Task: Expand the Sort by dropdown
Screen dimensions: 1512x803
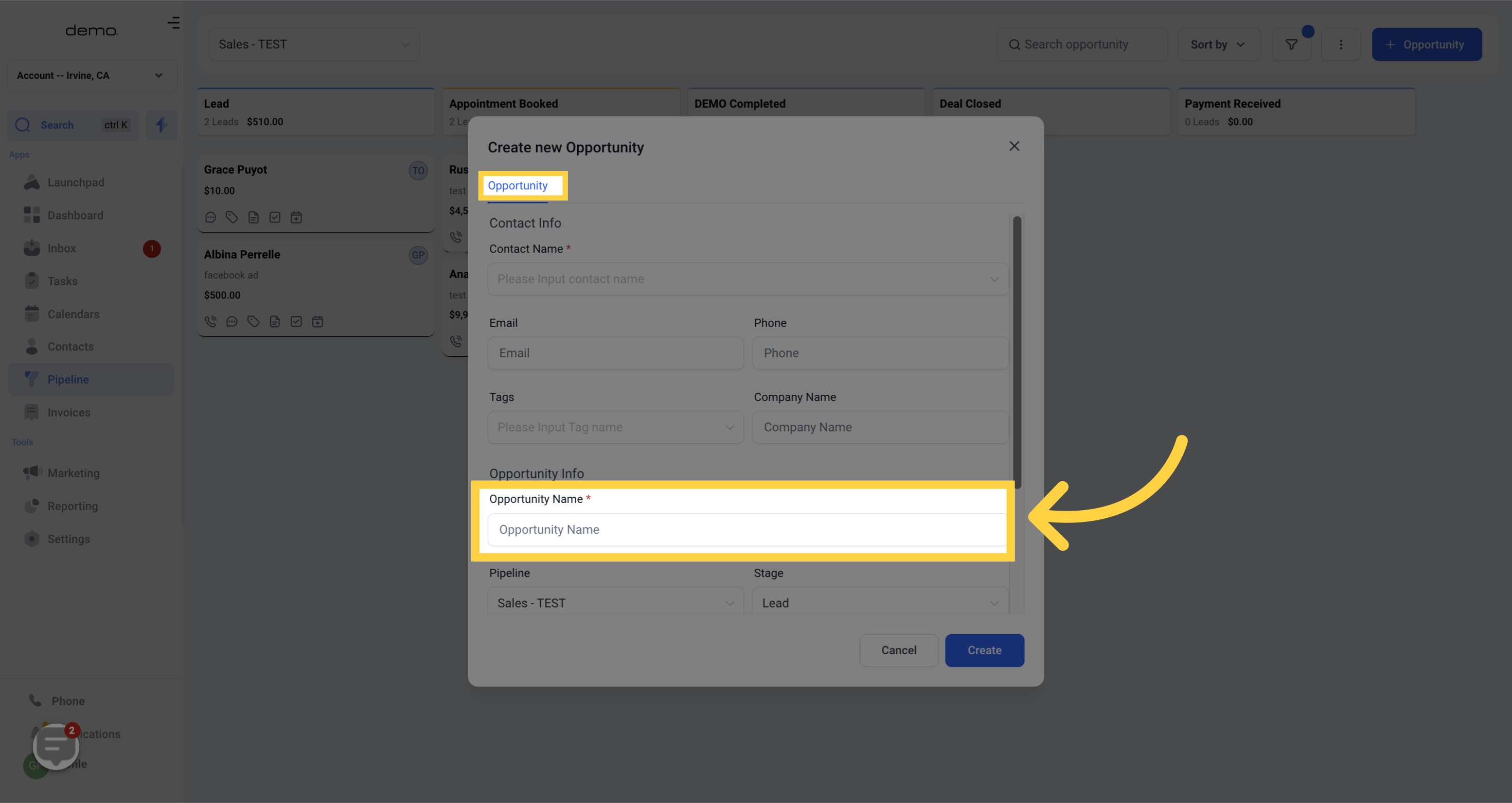Action: coord(1218,45)
